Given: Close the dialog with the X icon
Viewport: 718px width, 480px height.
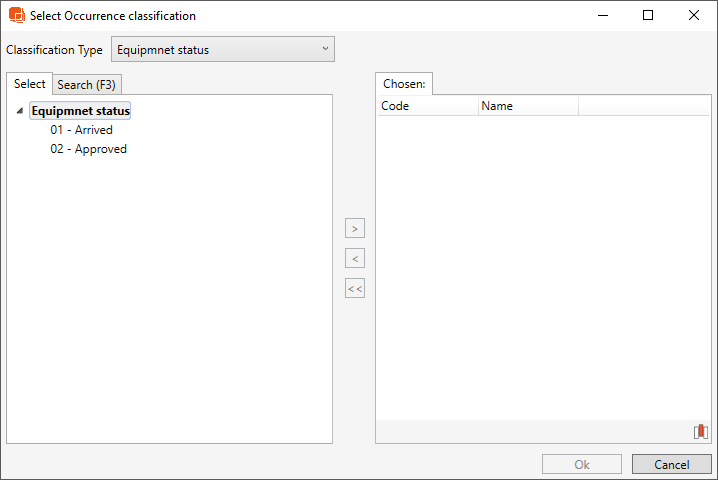Looking at the screenshot, I should 694,16.
